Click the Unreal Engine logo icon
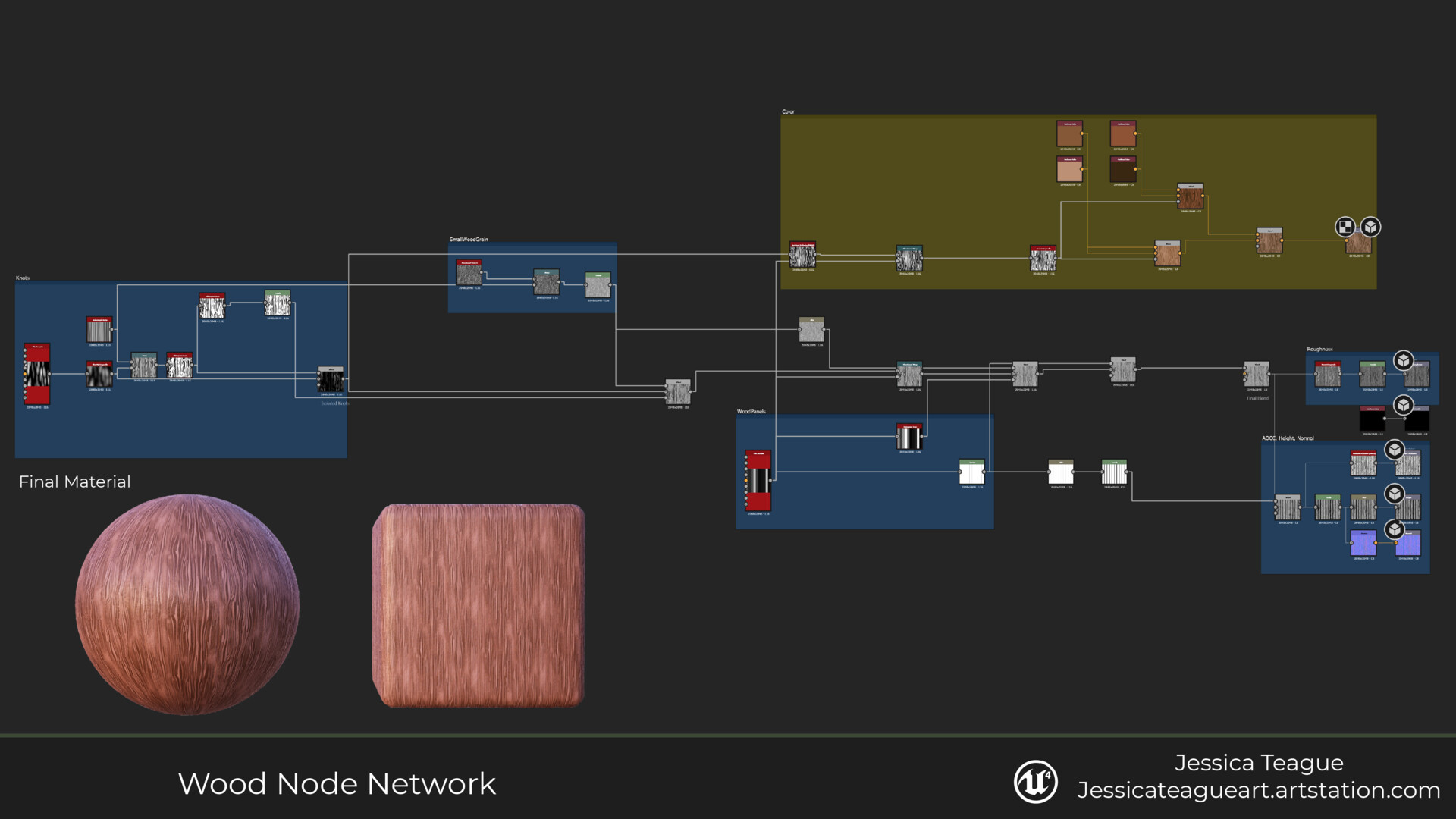The image size is (1456, 819). point(1035,781)
